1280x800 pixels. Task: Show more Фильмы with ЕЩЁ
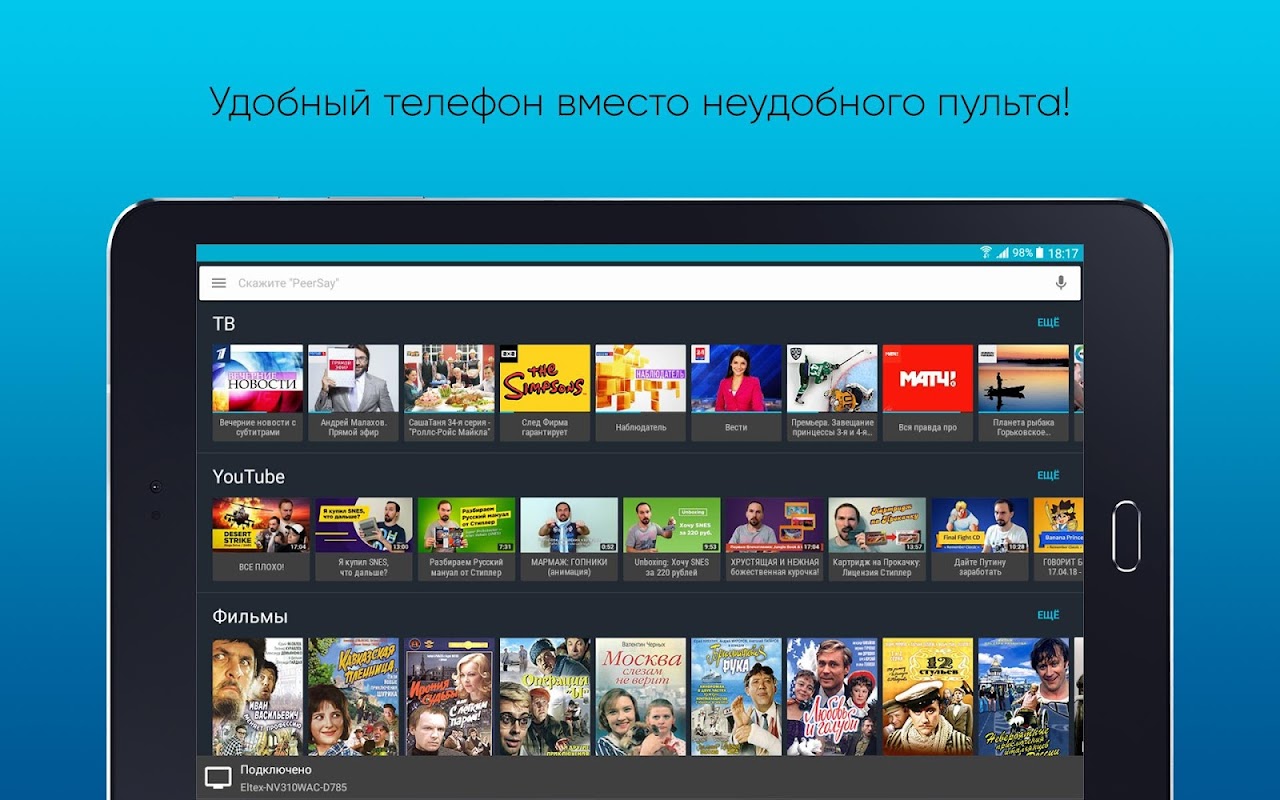[1048, 616]
